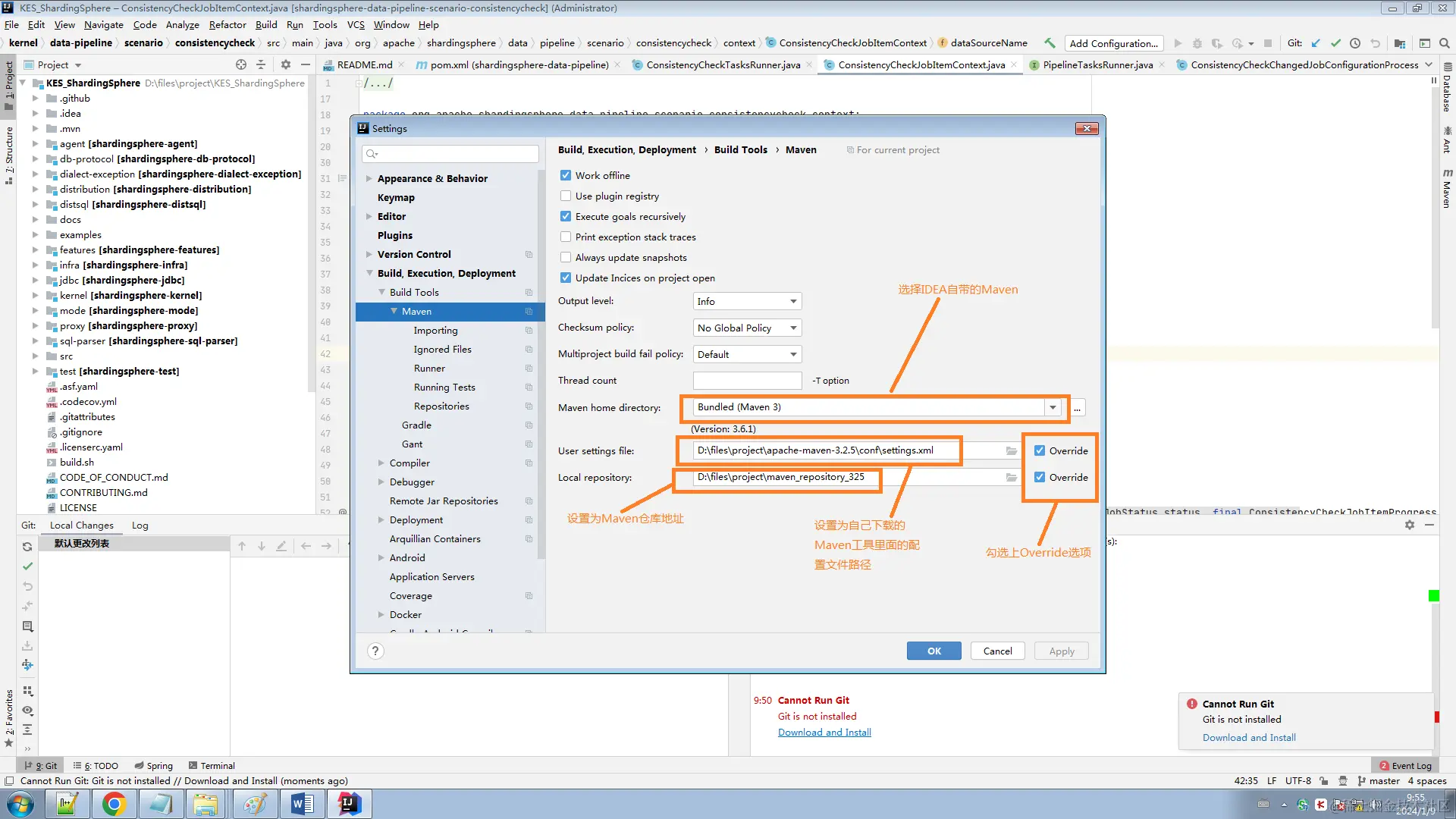
Task: Disable the Work offline checkbox
Action: [566, 175]
